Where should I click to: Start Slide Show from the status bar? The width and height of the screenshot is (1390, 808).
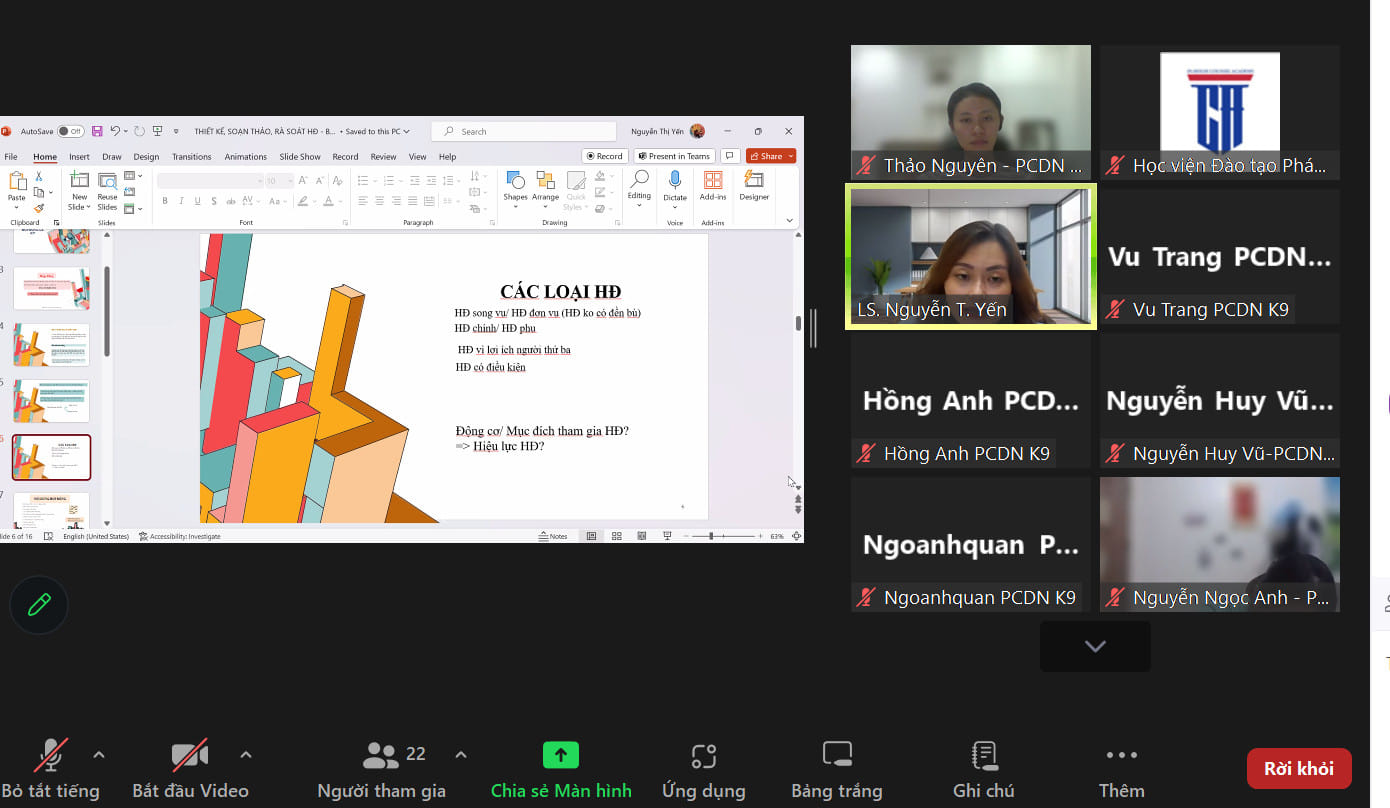click(x=667, y=535)
